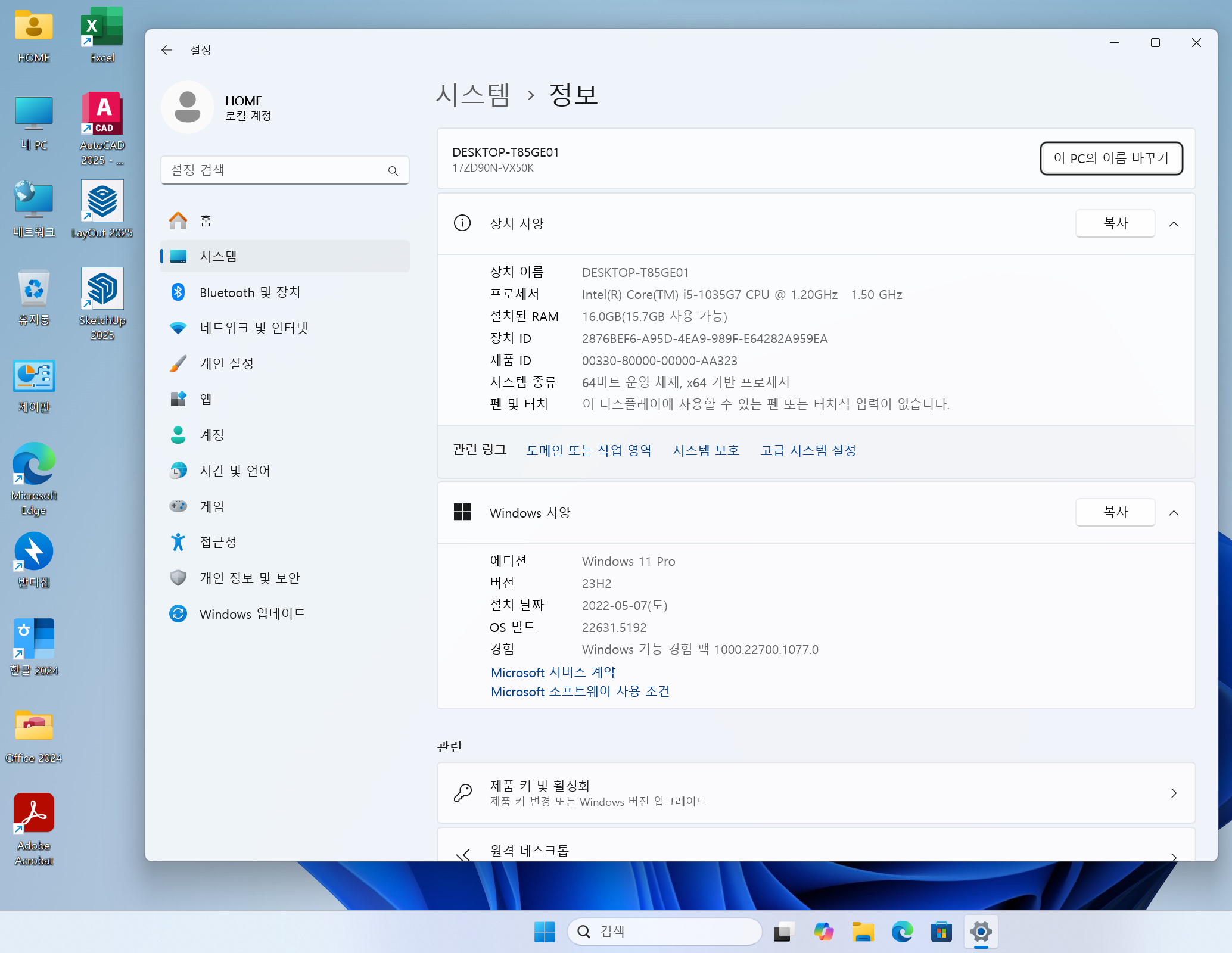The width and height of the screenshot is (1232, 953).
Task: Open Office 2024 folder on desktop
Action: tap(34, 735)
